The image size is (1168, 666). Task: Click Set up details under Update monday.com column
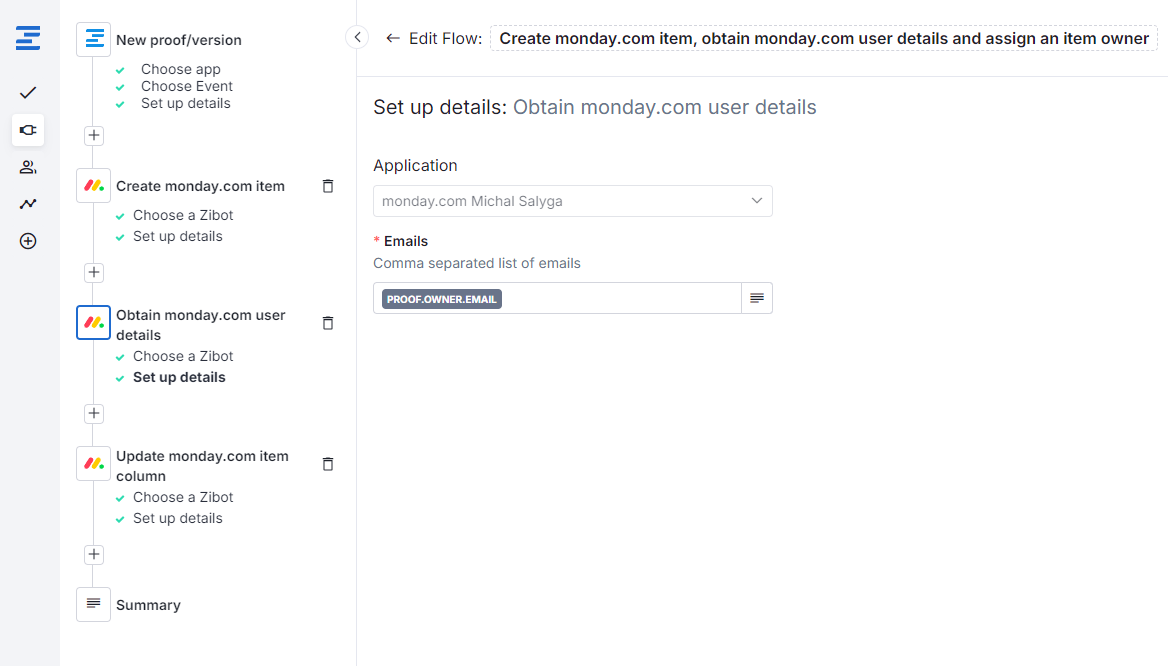click(178, 518)
